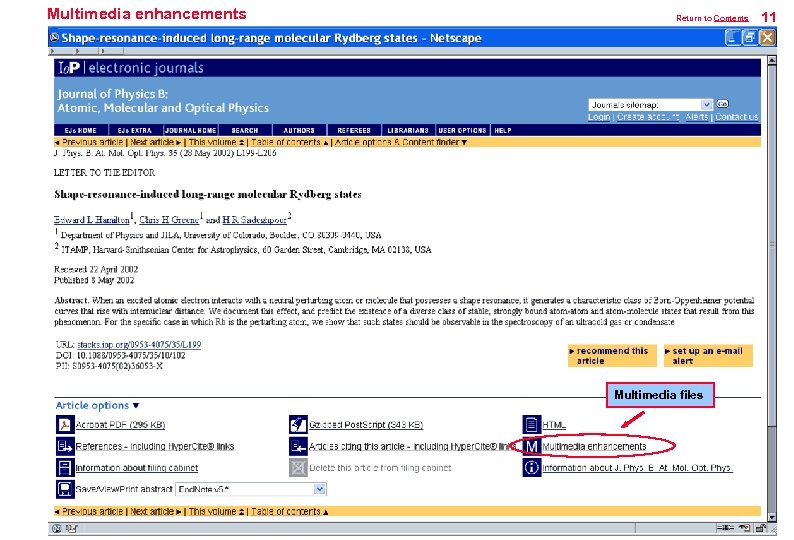Screen dimensions: 794x540
Task: Open References including HyperCite links text
Action: click(155, 446)
